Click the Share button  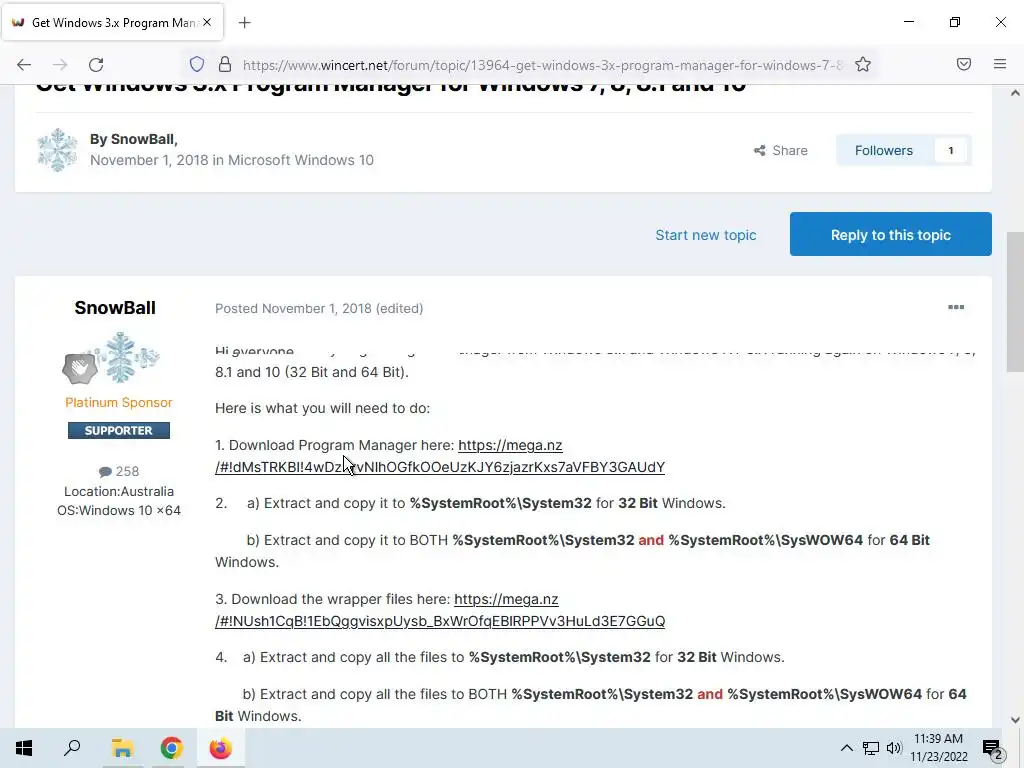tap(780, 150)
